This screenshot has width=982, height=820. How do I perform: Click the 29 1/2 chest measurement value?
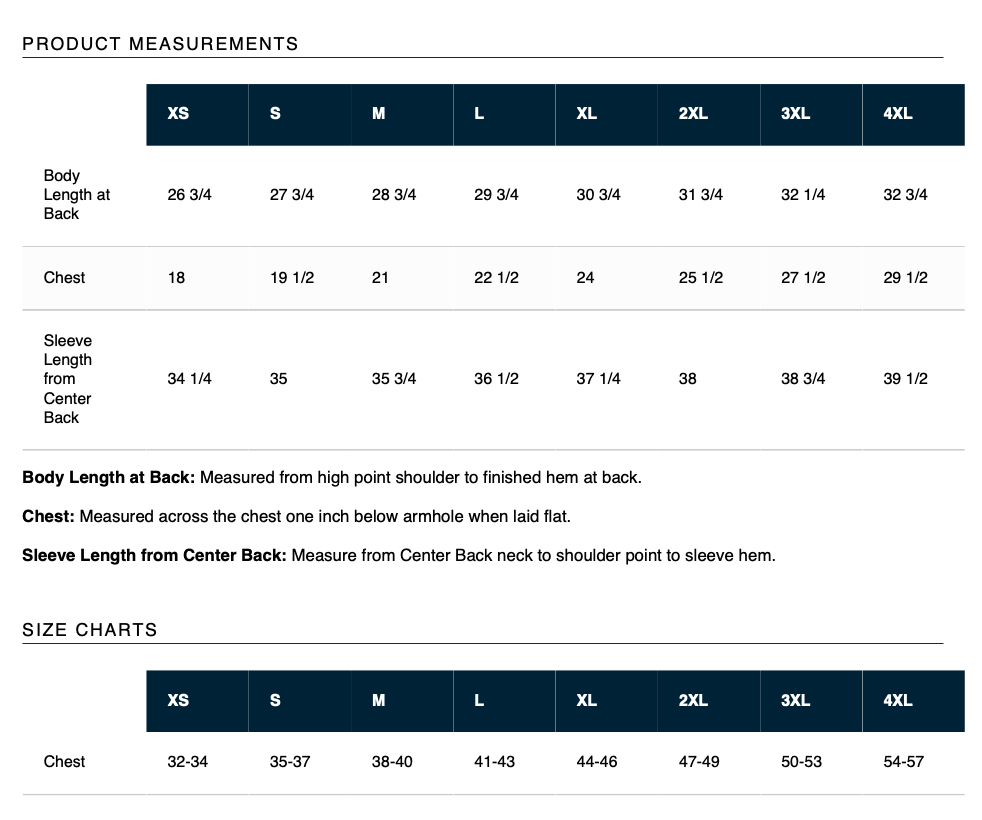pos(905,278)
